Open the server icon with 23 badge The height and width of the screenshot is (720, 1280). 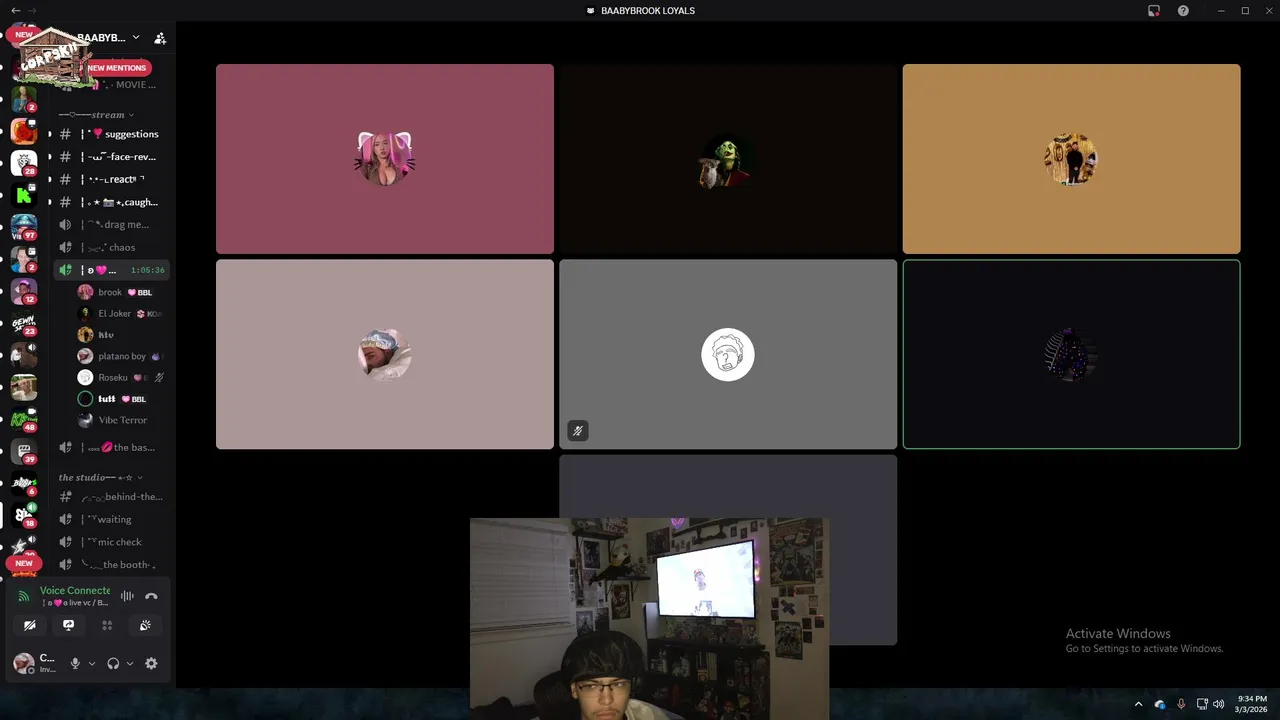[24, 323]
